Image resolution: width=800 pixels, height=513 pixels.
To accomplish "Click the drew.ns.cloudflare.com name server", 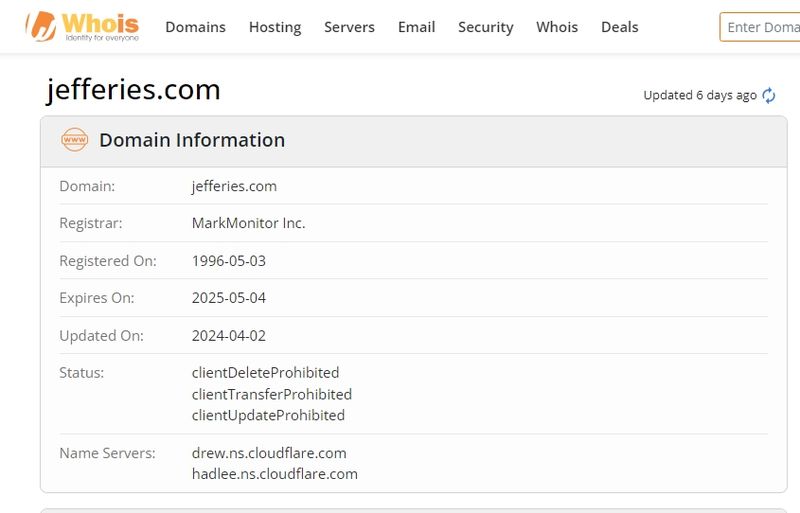I will [269, 453].
